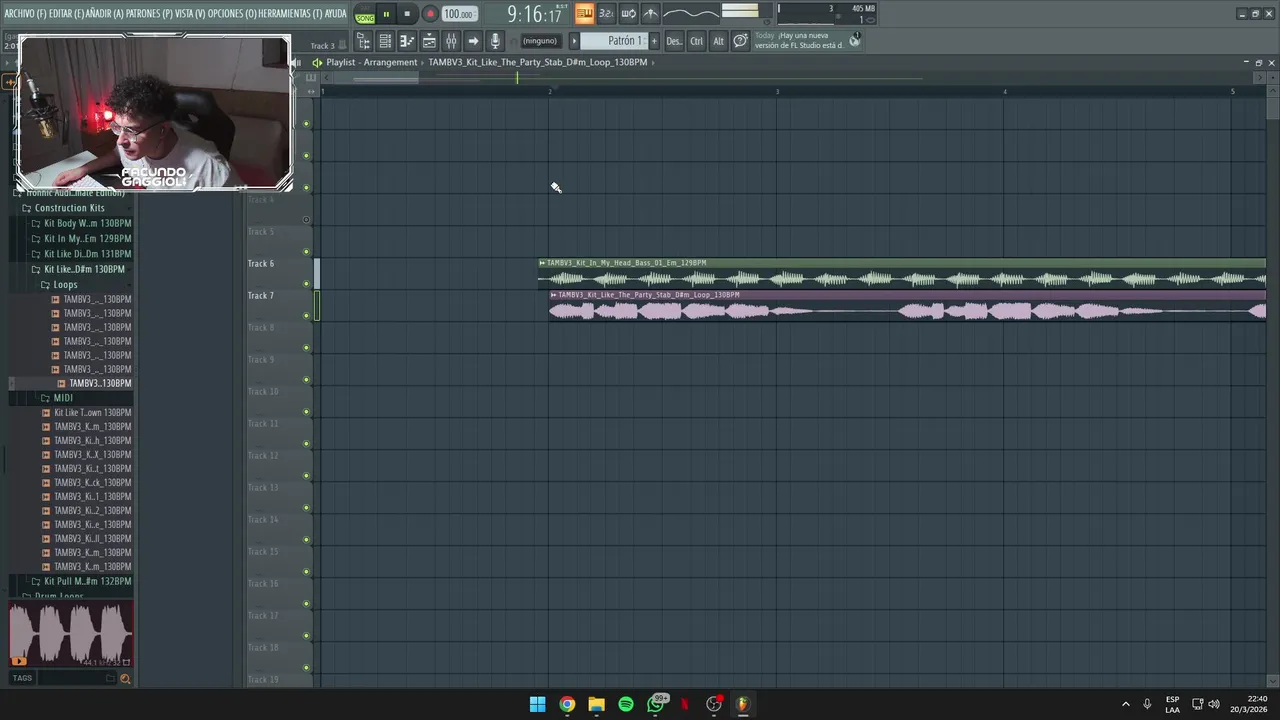
Task: Click the blend/overdub icon next to loop record
Action: click(x=650, y=14)
